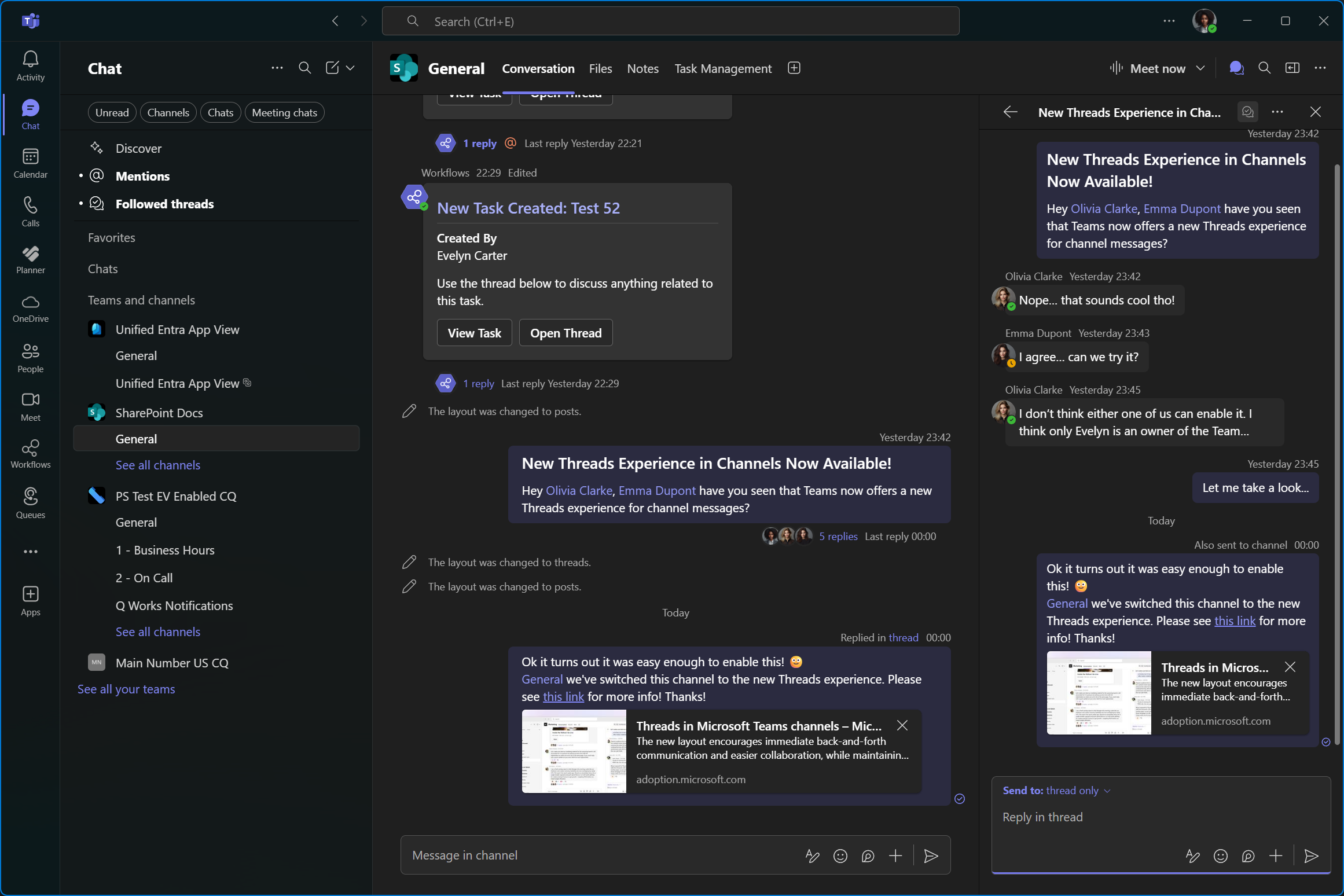Open Followed threads in chat list
1344x896 pixels.
click(x=164, y=204)
